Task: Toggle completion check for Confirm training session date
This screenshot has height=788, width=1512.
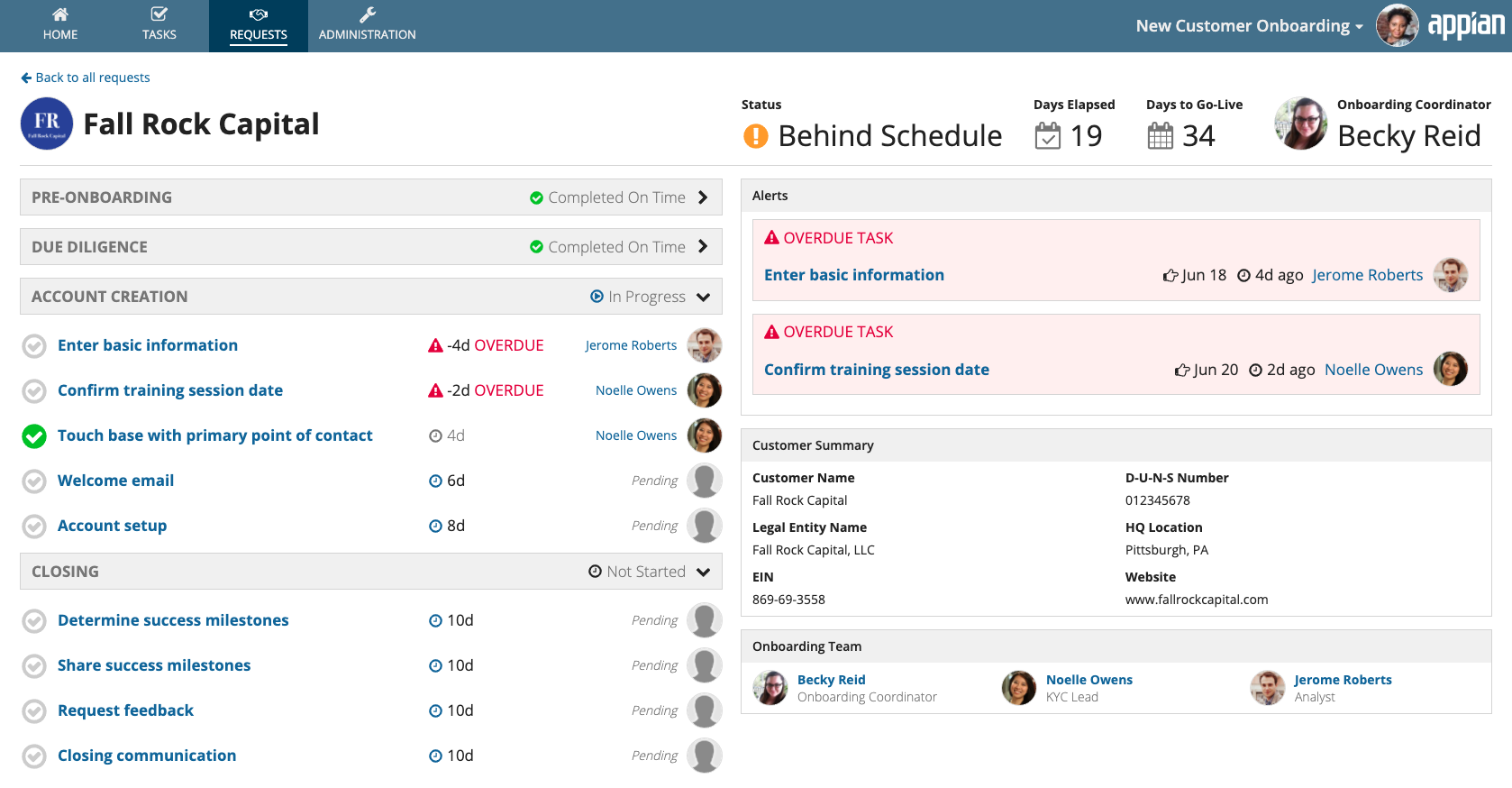Action: [x=34, y=391]
